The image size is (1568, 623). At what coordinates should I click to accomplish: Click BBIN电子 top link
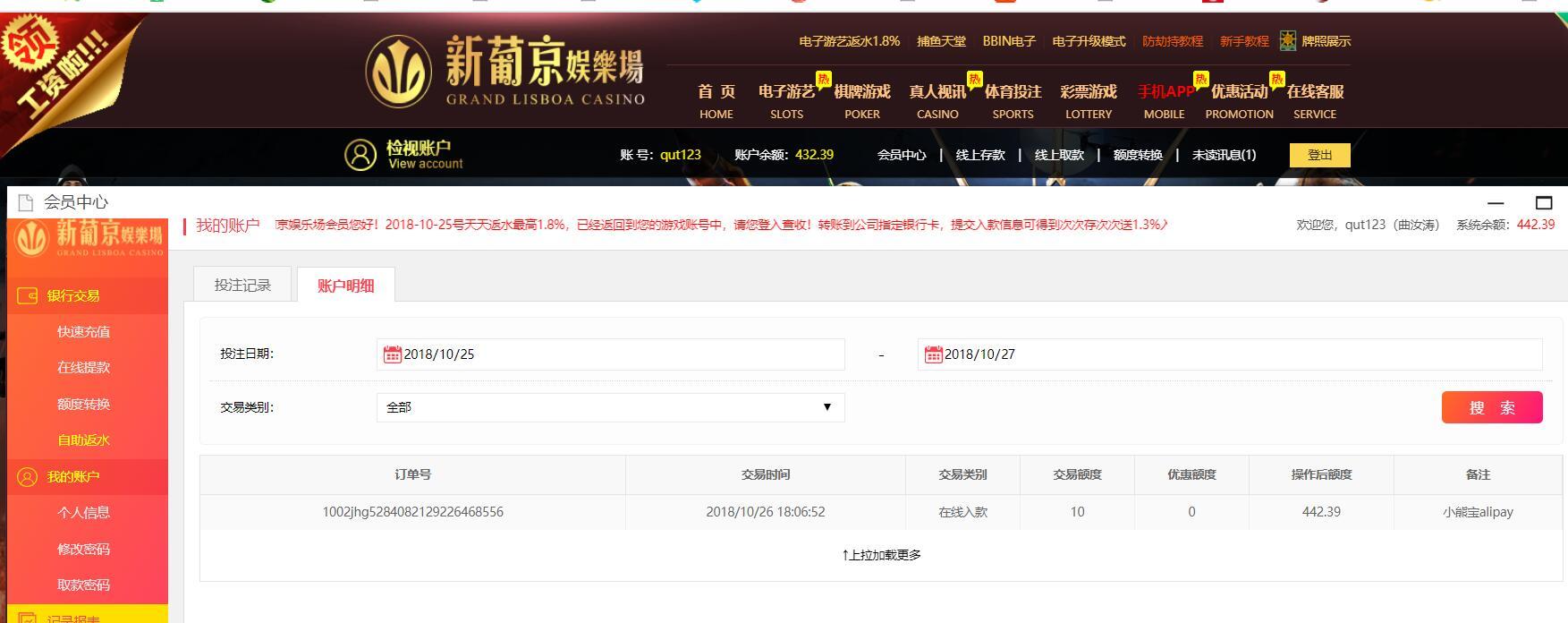pyautogui.click(x=1009, y=41)
